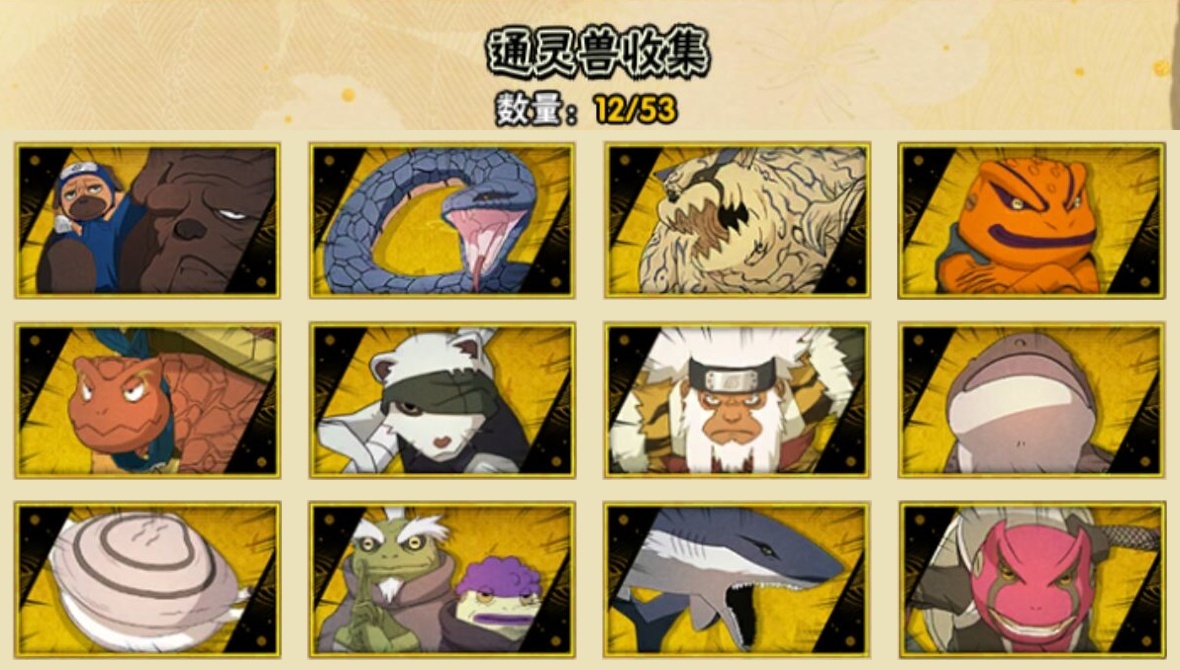Click the 12/53 collection count

coord(636,111)
